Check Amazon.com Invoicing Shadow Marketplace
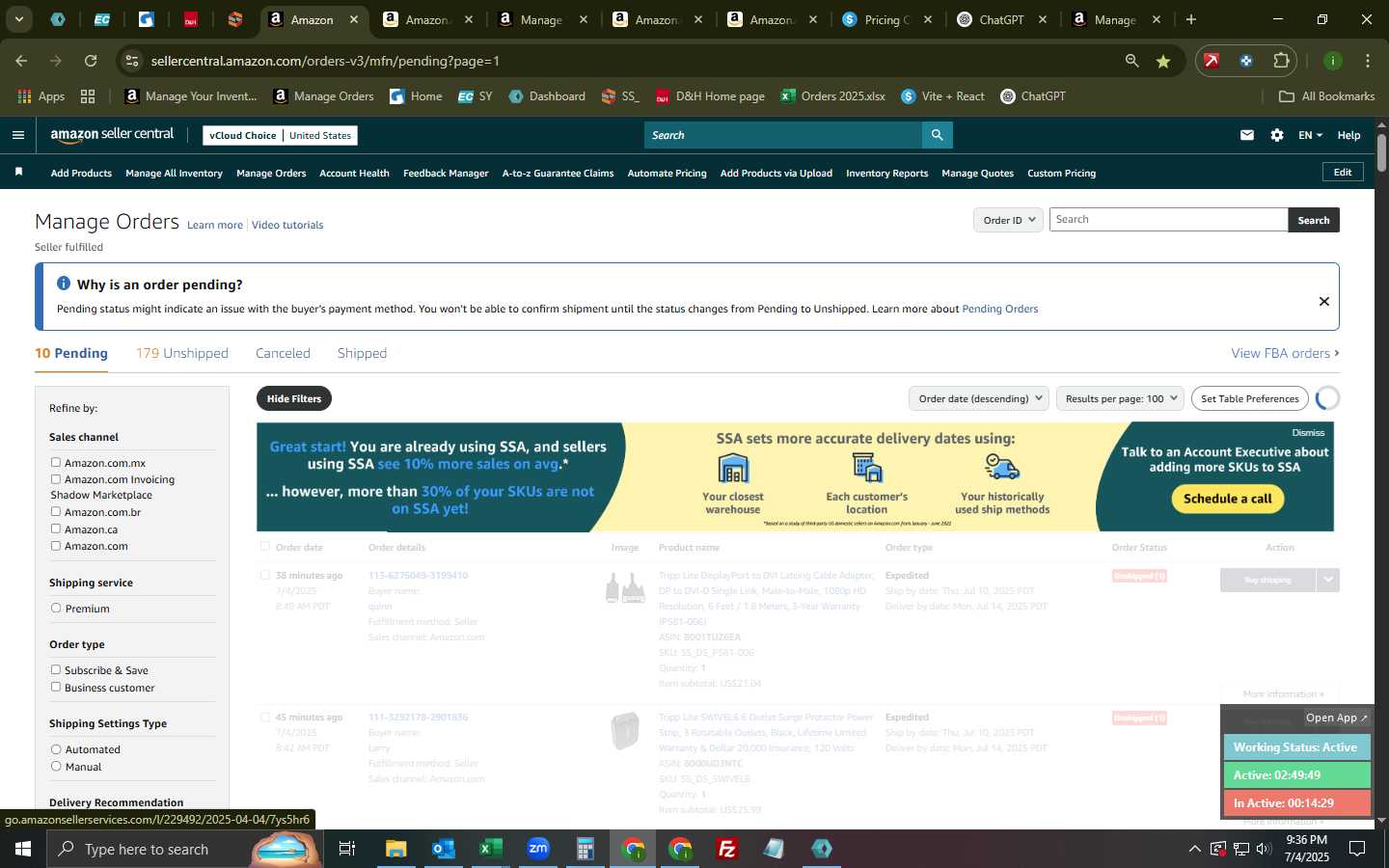Screen dimensions: 1389x868 pyautogui.click(x=56, y=479)
